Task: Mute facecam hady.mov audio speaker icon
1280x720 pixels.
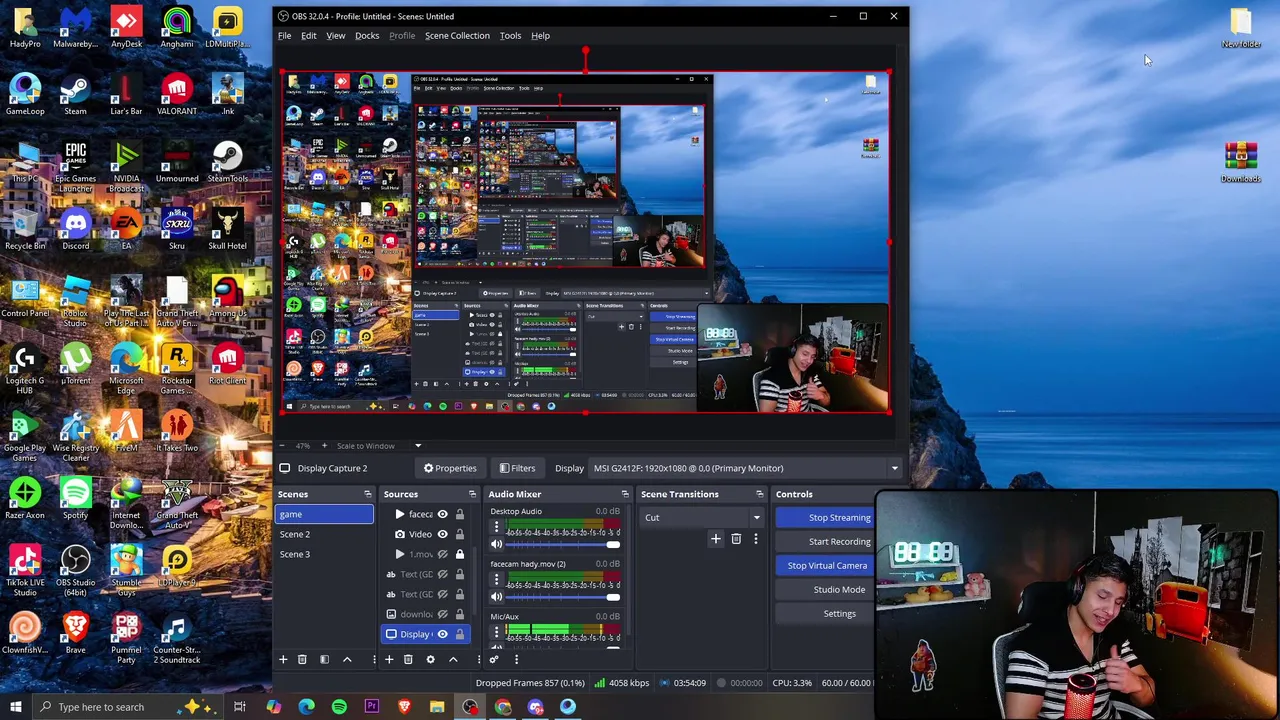Action: point(496,596)
